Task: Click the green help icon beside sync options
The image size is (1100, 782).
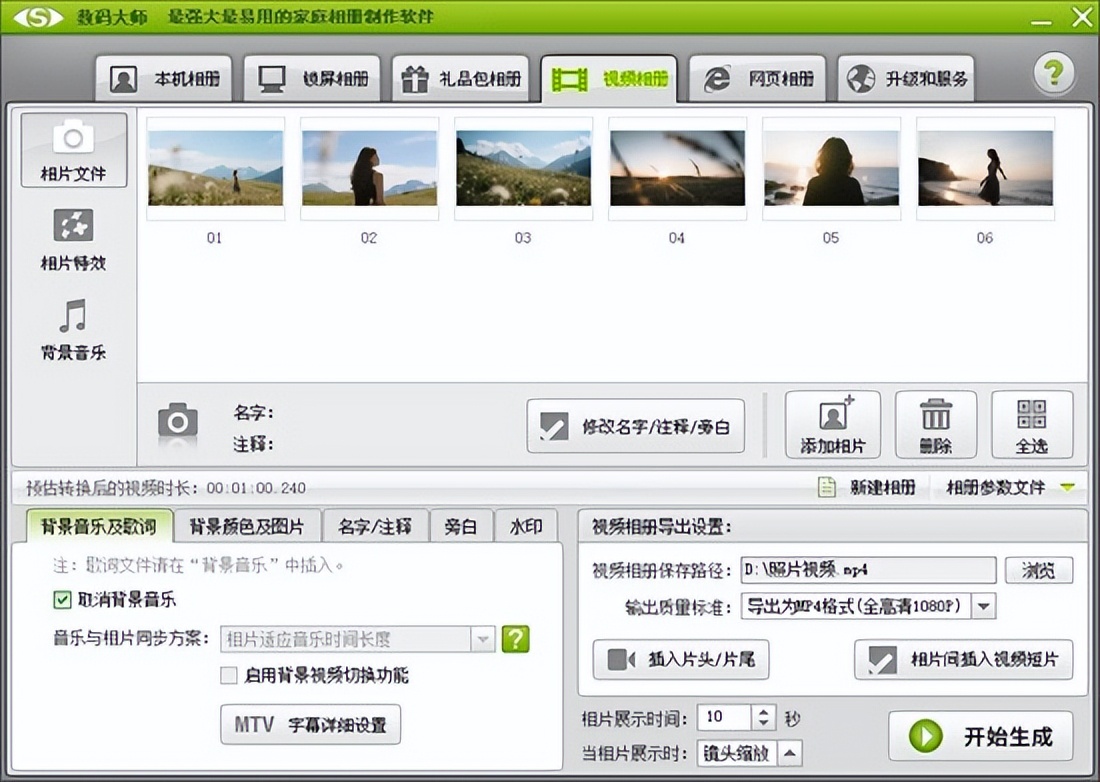Action: pos(515,640)
